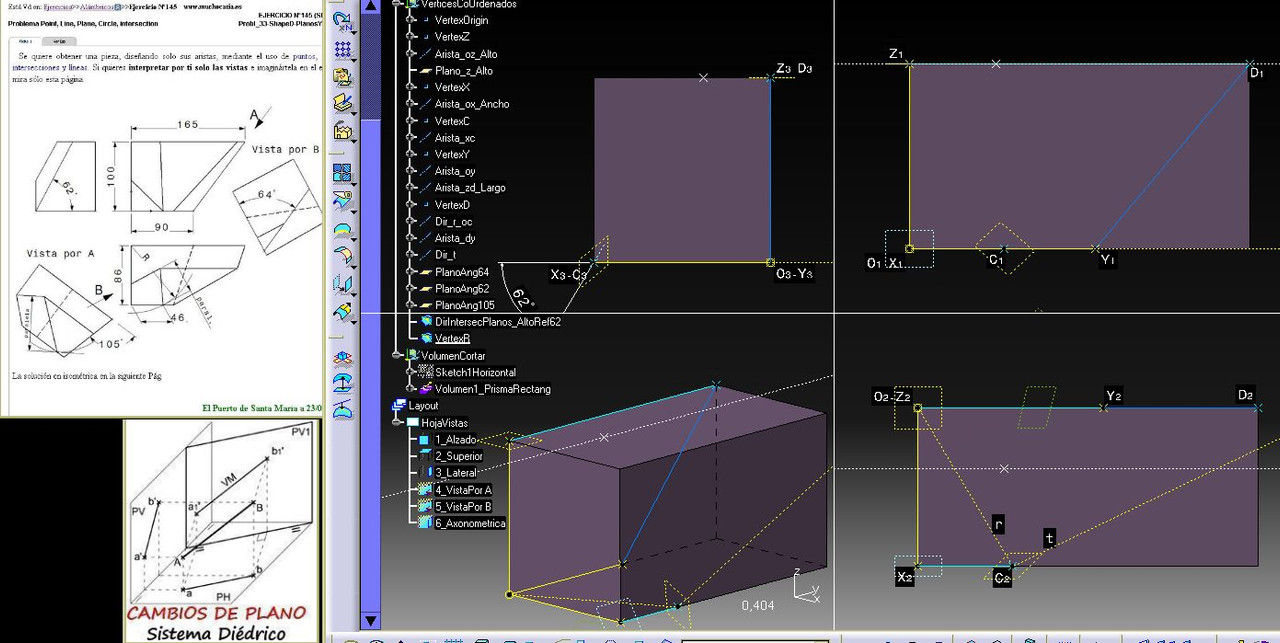Select the Dir_r_oc node
This screenshot has width=1280, height=643.
point(454,221)
